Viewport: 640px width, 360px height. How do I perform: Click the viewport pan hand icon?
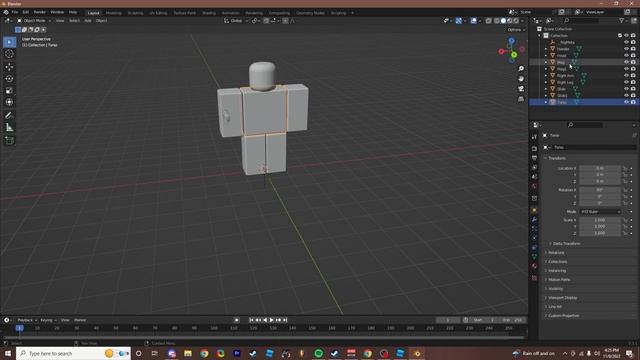point(521,79)
